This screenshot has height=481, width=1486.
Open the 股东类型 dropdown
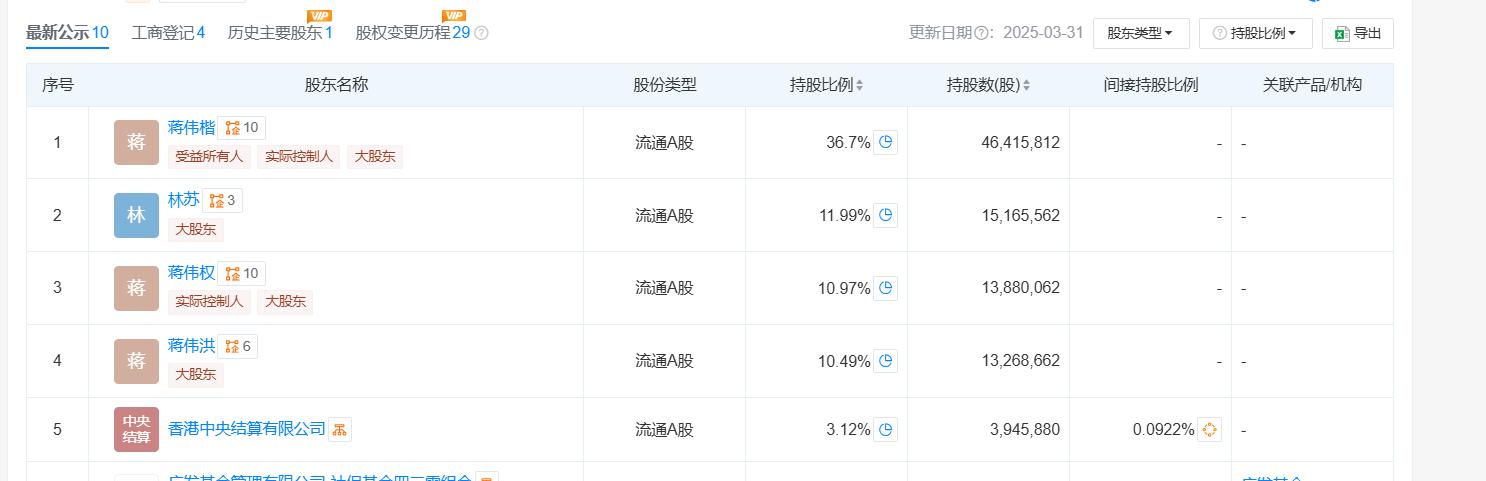click(x=1140, y=33)
